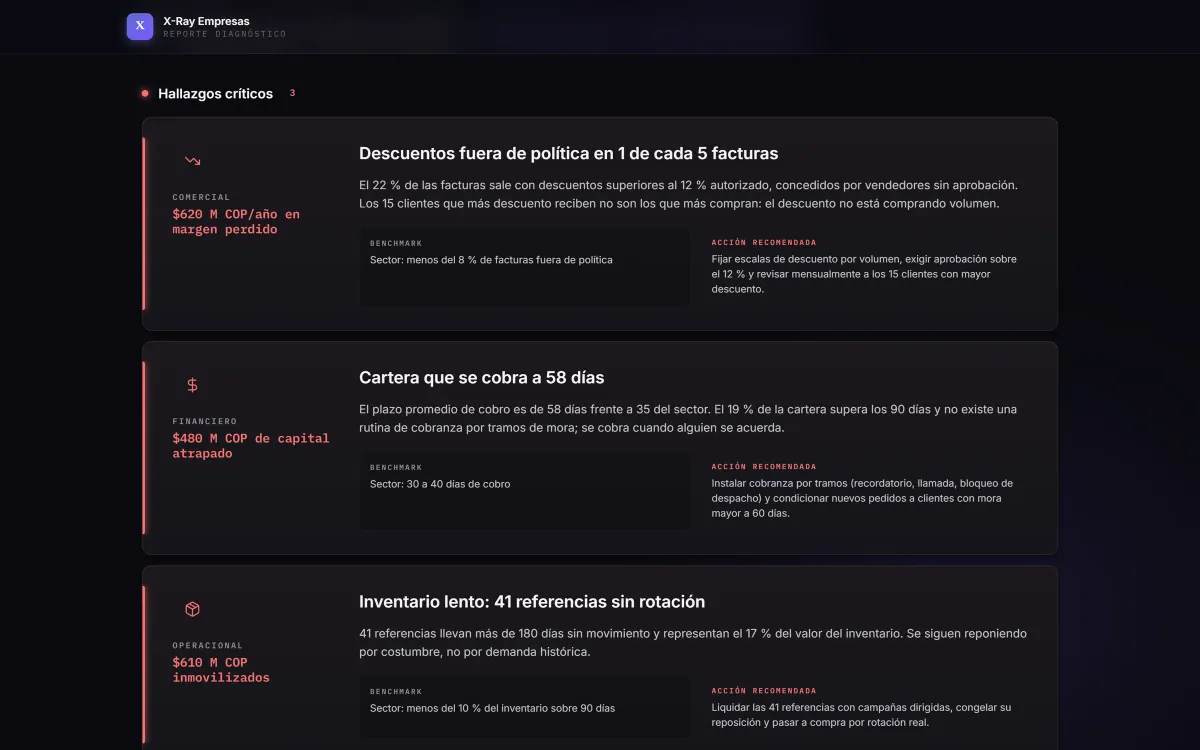The image size is (1200, 750).
Task: Click the red dot beside Hallazgos críticos
Action: coord(145,93)
